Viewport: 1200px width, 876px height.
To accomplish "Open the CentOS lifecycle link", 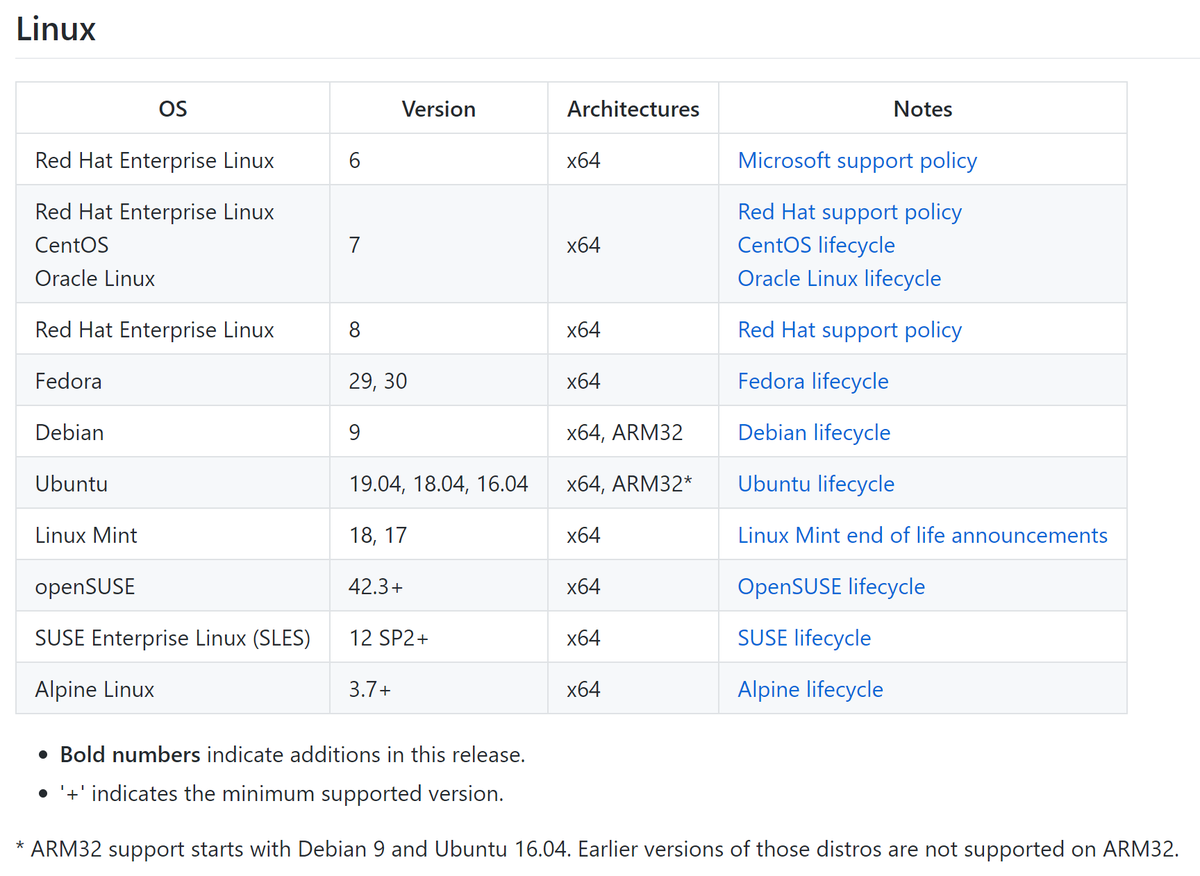I will [816, 245].
